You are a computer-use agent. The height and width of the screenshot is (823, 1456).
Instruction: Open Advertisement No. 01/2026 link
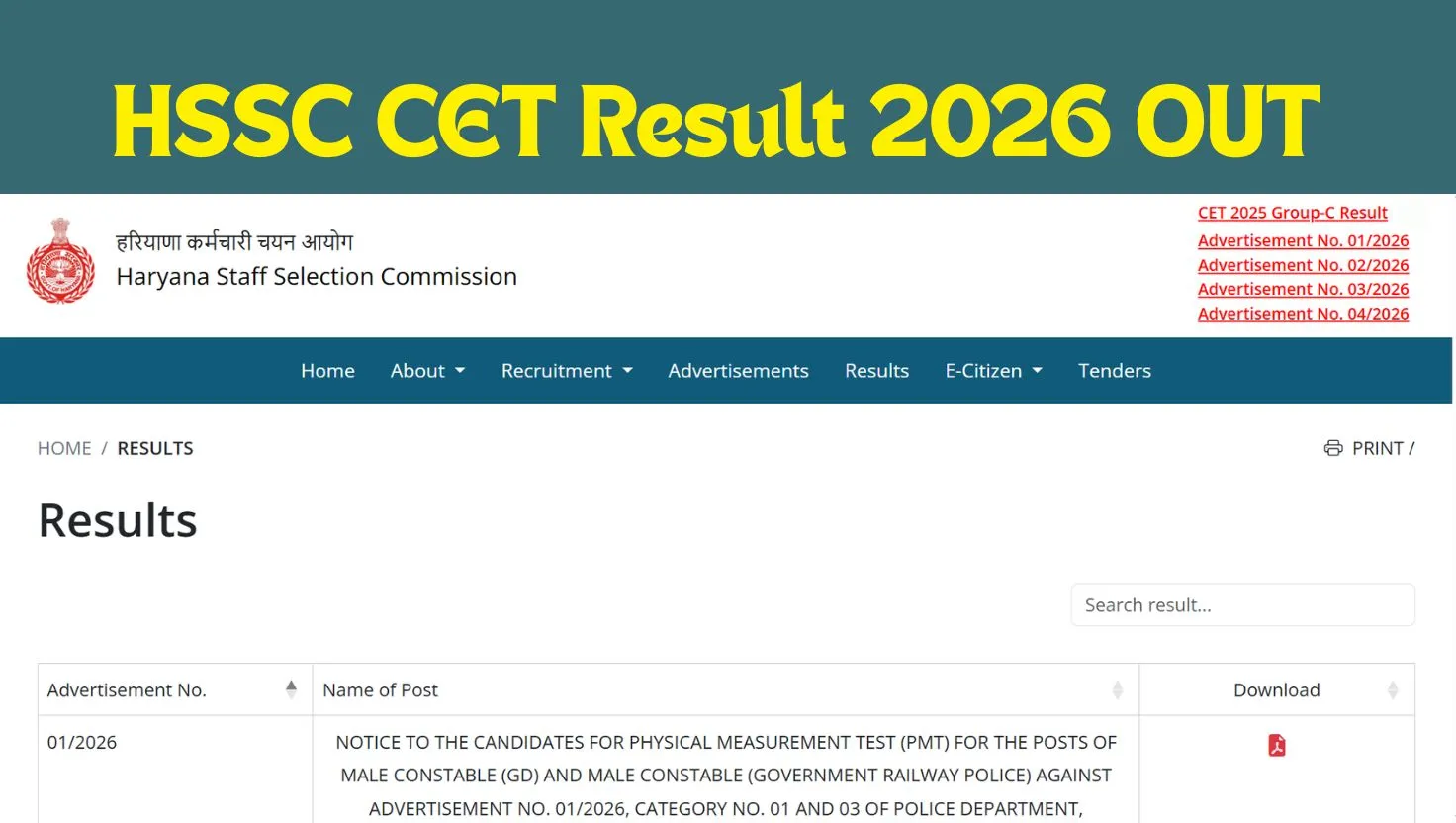pos(1303,241)
